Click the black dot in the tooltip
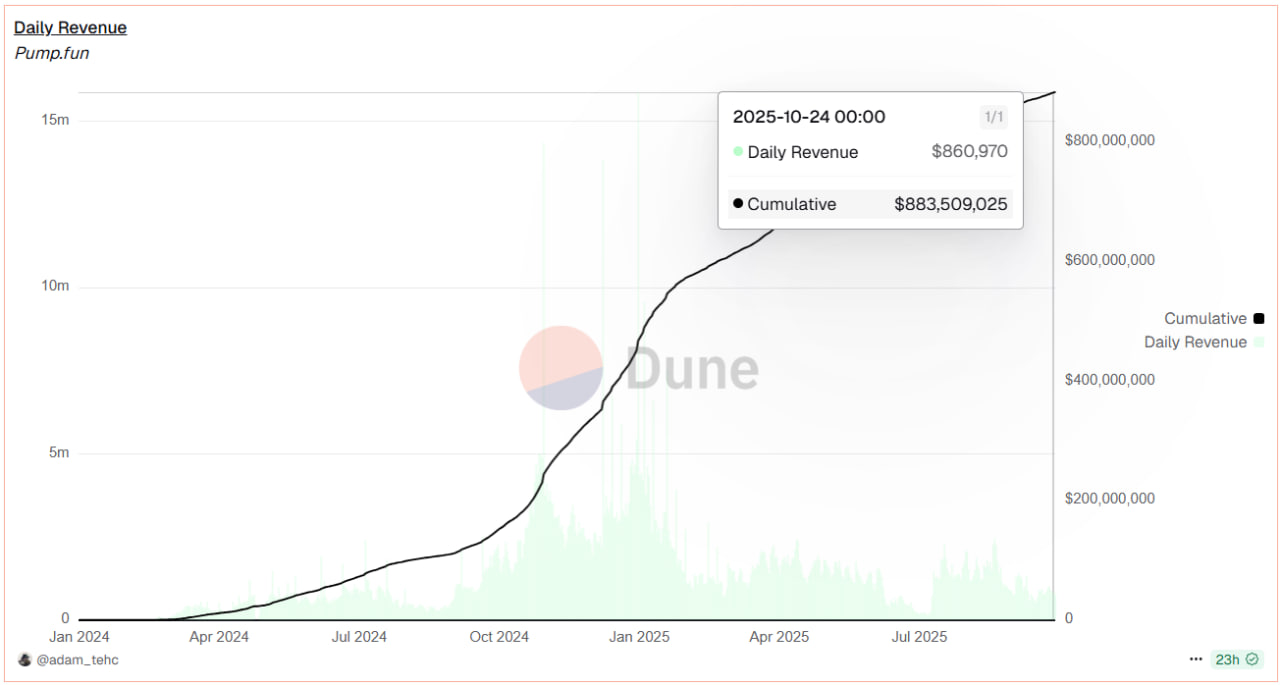Image resolution: width=1280 pixels, height=685 pixels. (738, 204)
